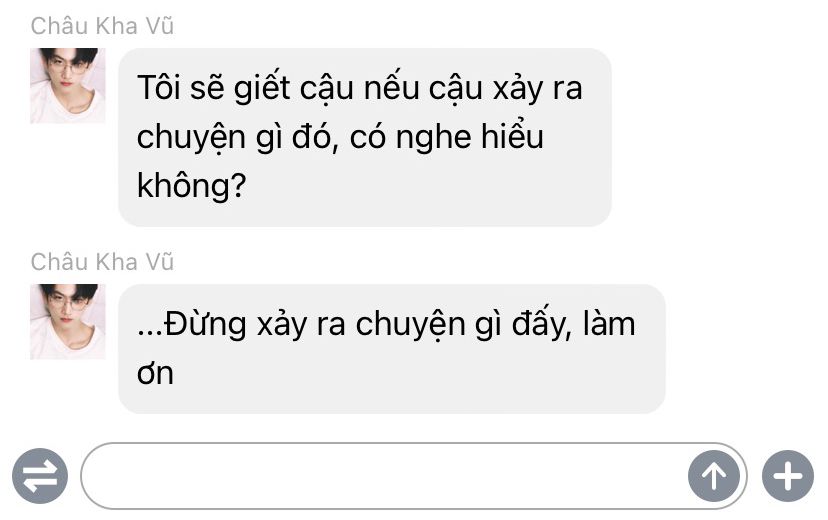Tap the swap arrows icon beside the input
This screenshot has height=520, width=828.
pyautogui.click(x=40, y=476)
